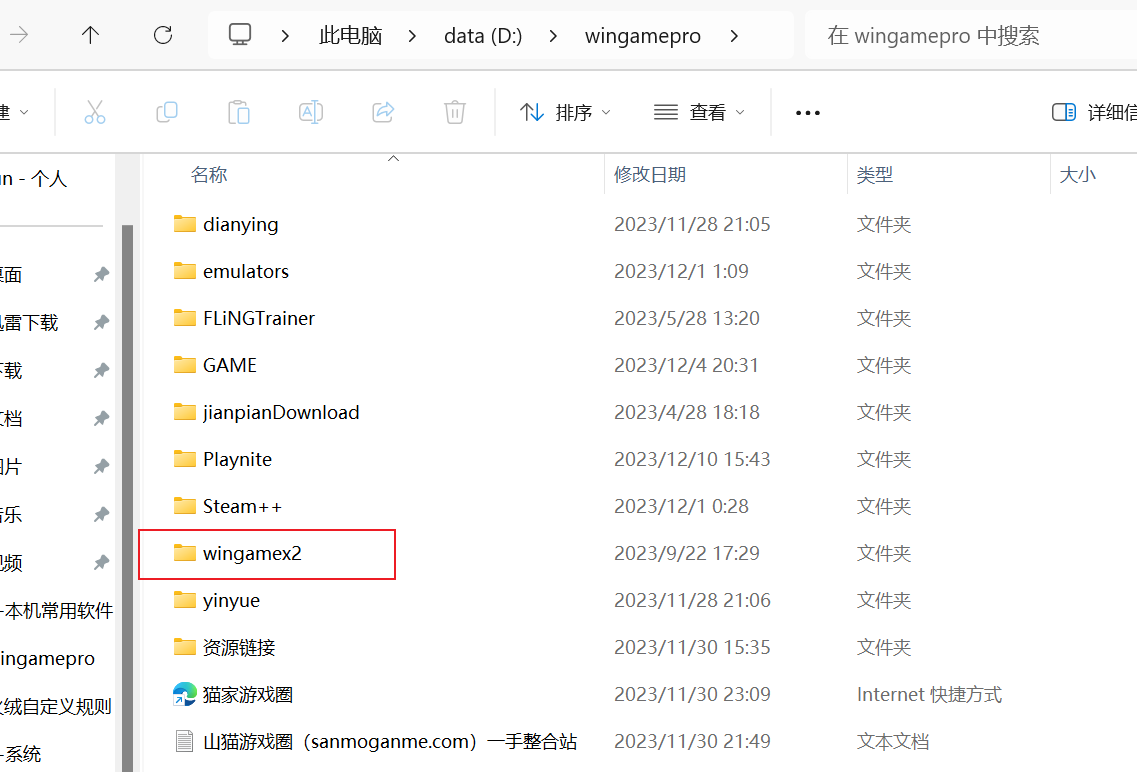
Task: Click the Paste icon
Action: [239, 112]
